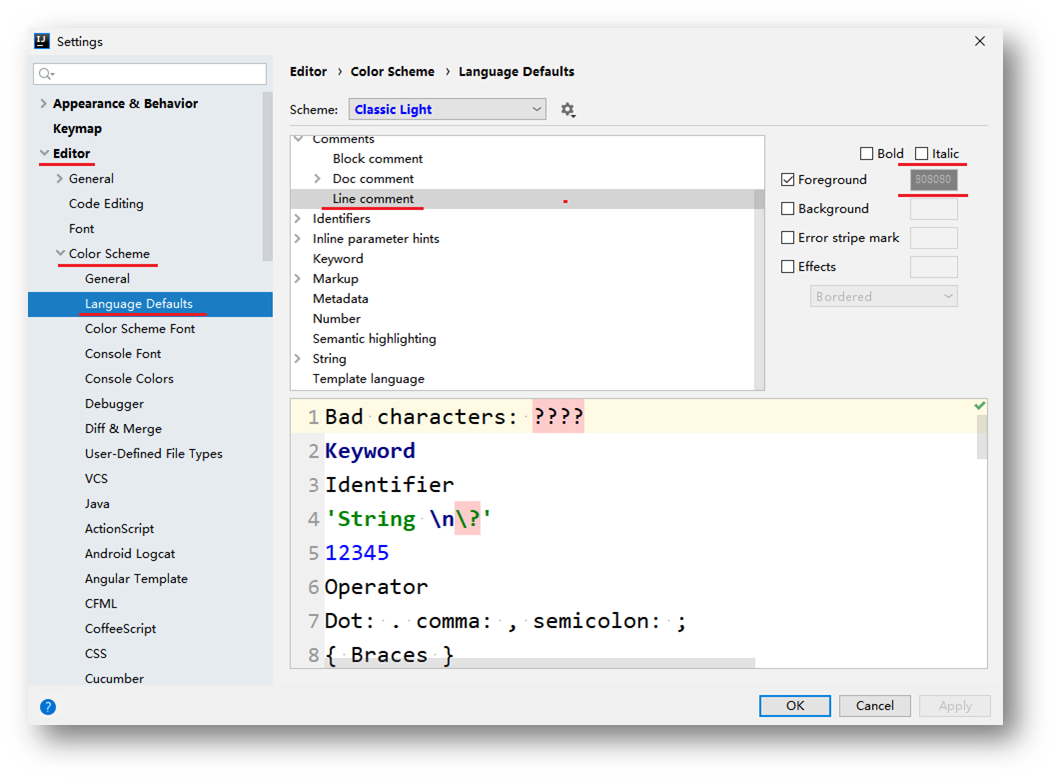Select Metadata in the attributes list
The height and width of the screenshot is (782, 1060).
coord(340,299)
